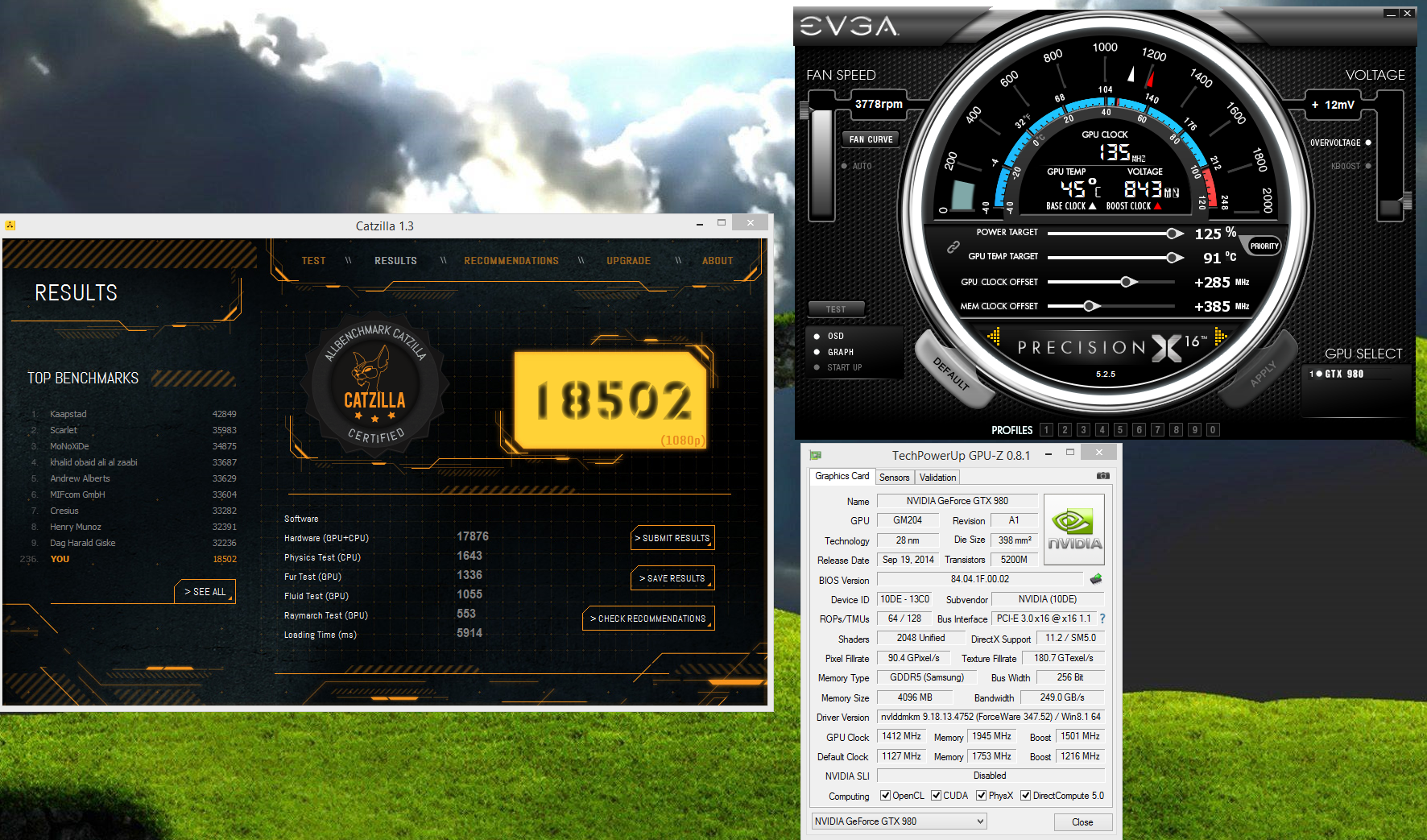Toggle the START UP option in Precision X
Viewport: 1427px width, 840px height.
click(838, 367)
